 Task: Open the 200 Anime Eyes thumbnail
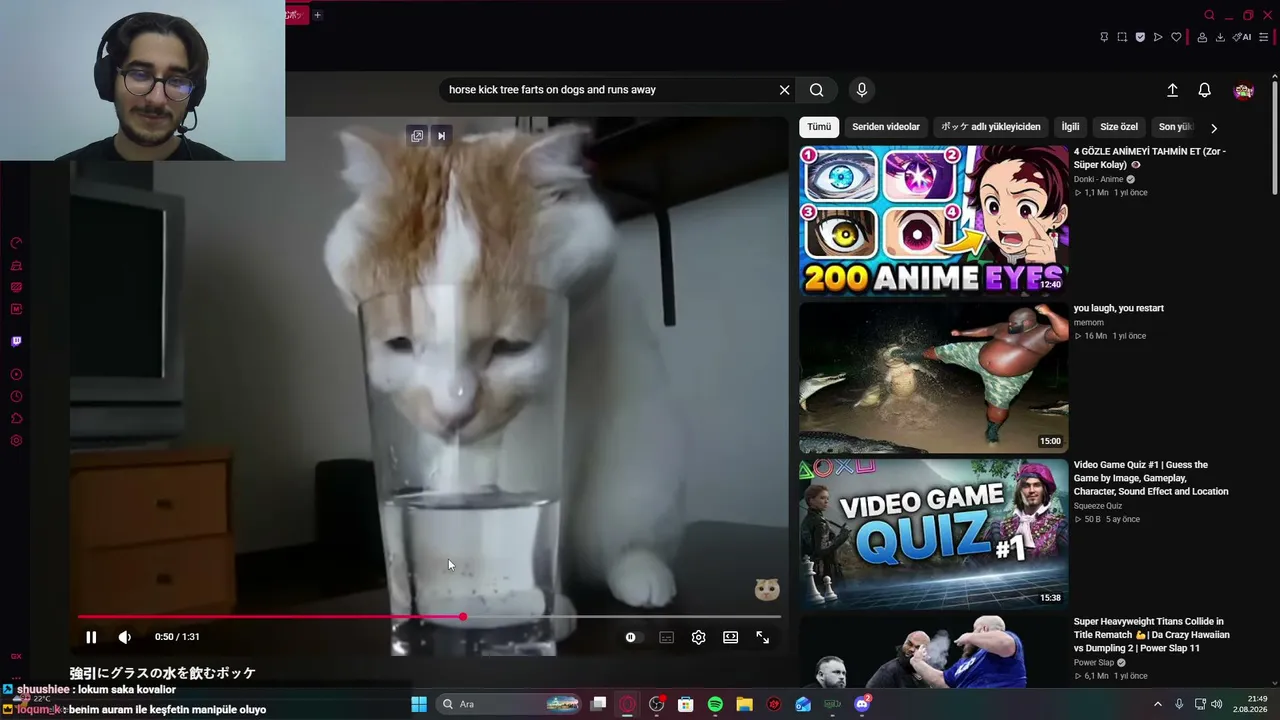[933, 221]
